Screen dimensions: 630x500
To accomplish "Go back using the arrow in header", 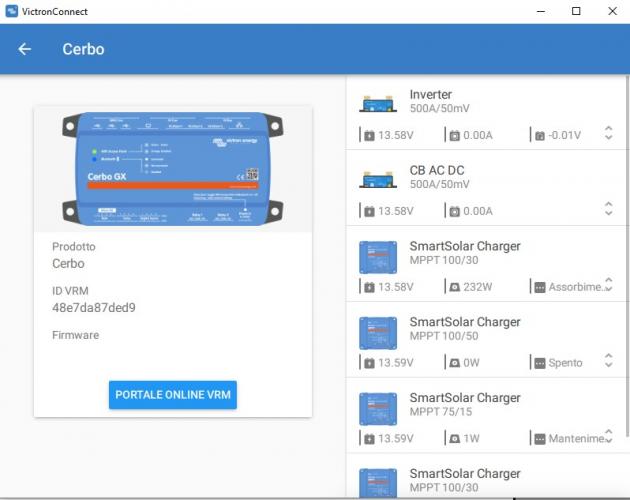I will click(25, 49).
